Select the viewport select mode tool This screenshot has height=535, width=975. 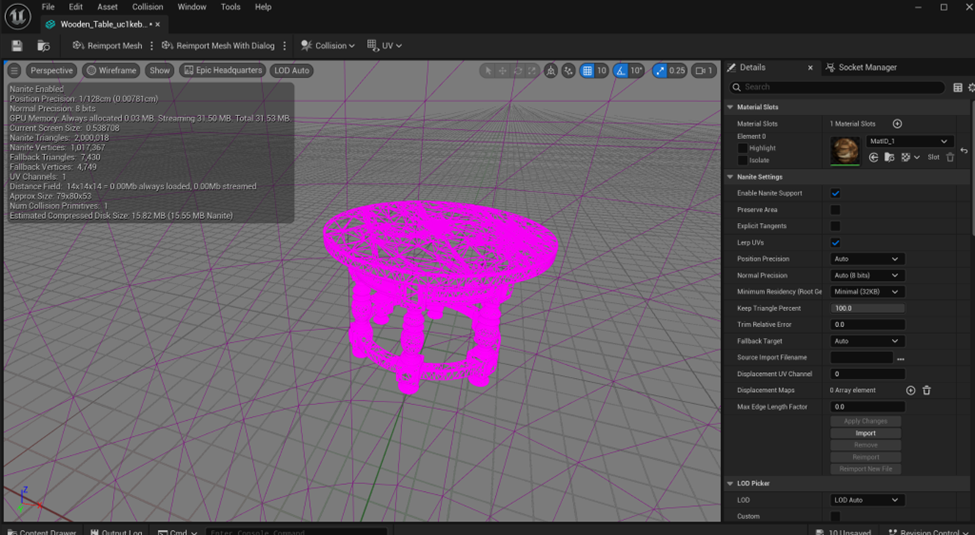click(x=488, y=71)
